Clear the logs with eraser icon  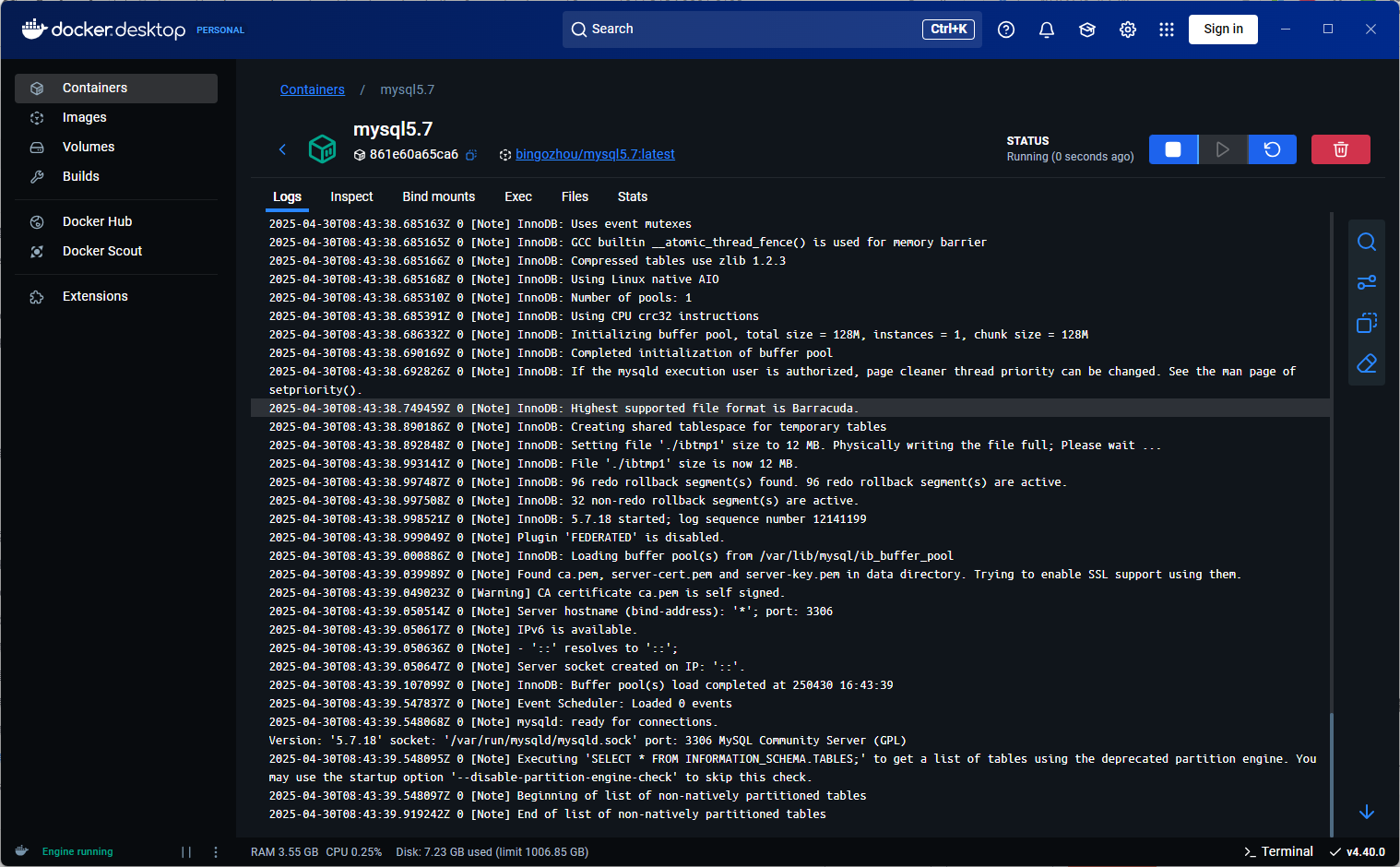click(1367, 363)
